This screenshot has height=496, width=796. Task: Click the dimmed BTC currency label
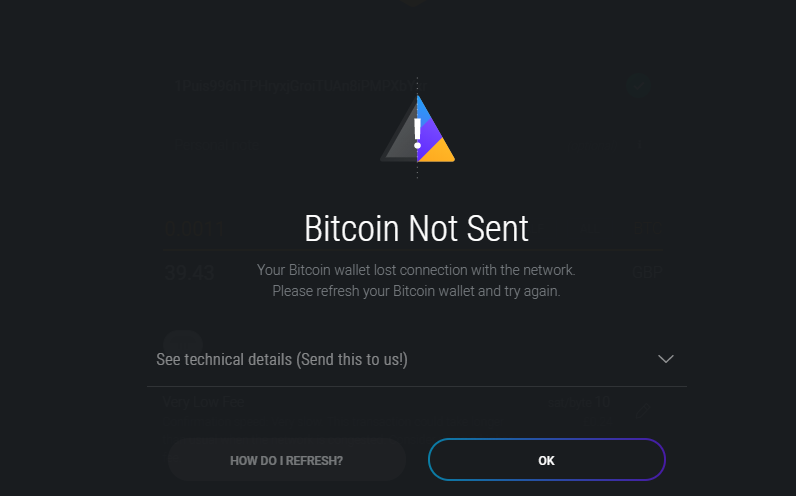pos(645,229)
